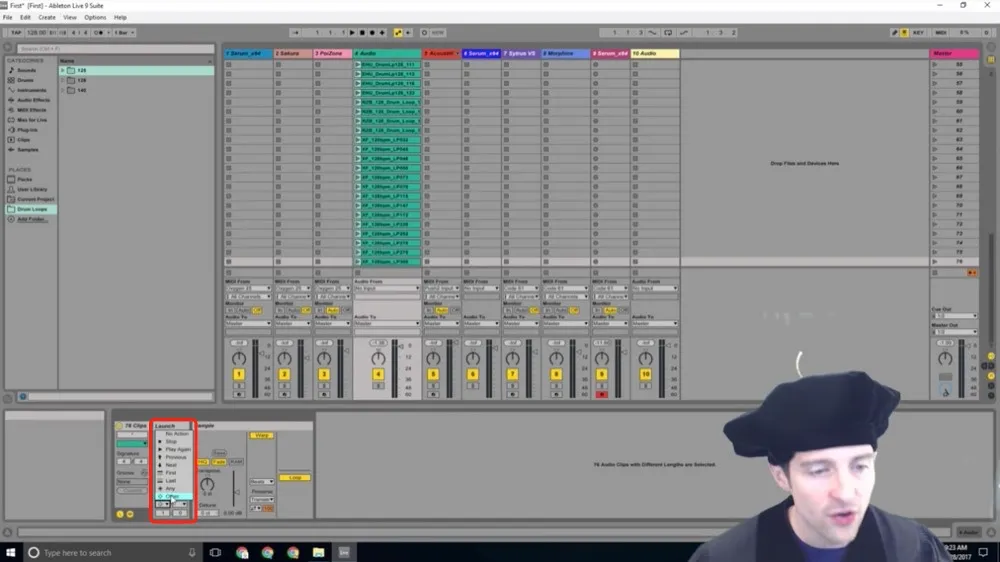Select Clips category in browser
1000x562 pixels.
pyautogui.click(x=24, y=140)
